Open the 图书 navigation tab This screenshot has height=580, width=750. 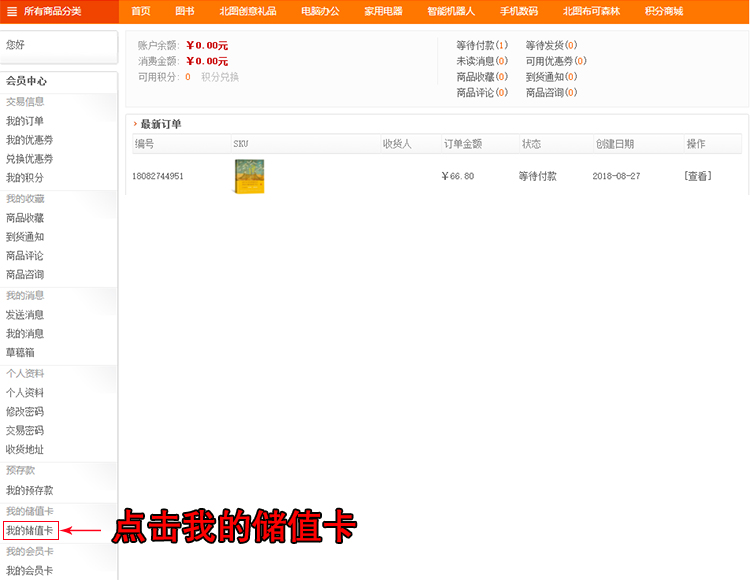pyautogui.click(x=185, y=11)
